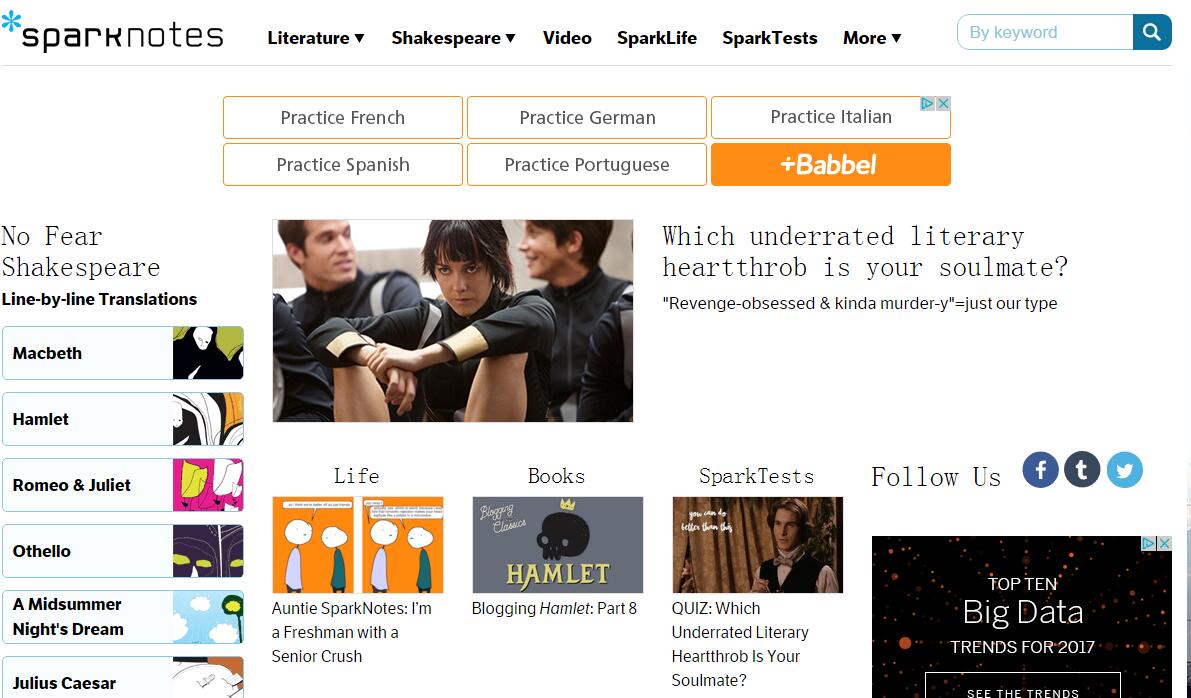Expand the Shakespeare dropdown menu
Image resolution: width=1191 pixels, height=698 pixels.
[x=453, y=38]
